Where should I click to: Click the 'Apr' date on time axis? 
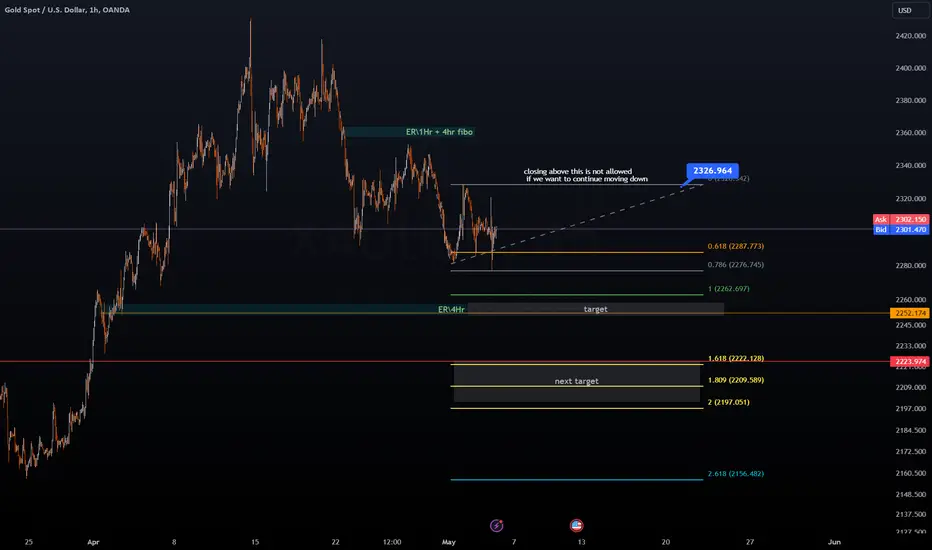coord(93,542)
